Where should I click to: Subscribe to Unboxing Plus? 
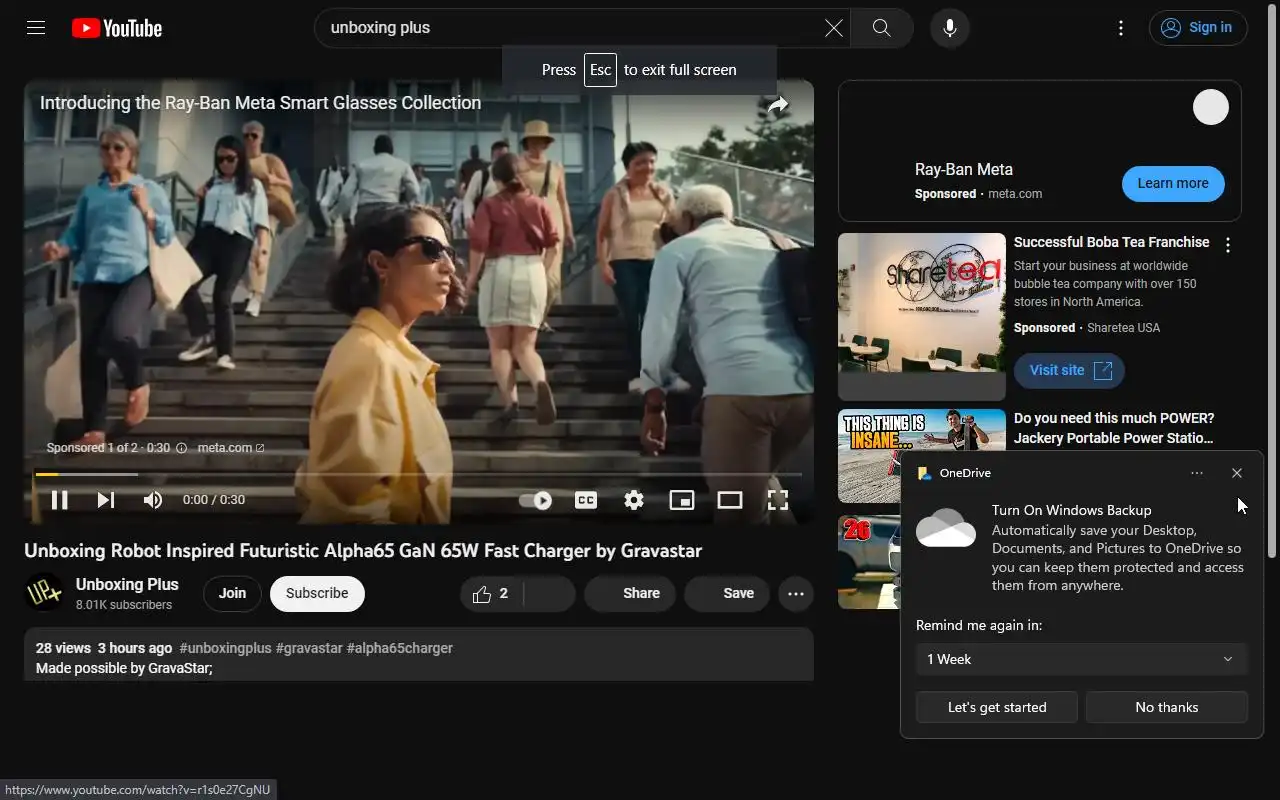tap(317, 593)
